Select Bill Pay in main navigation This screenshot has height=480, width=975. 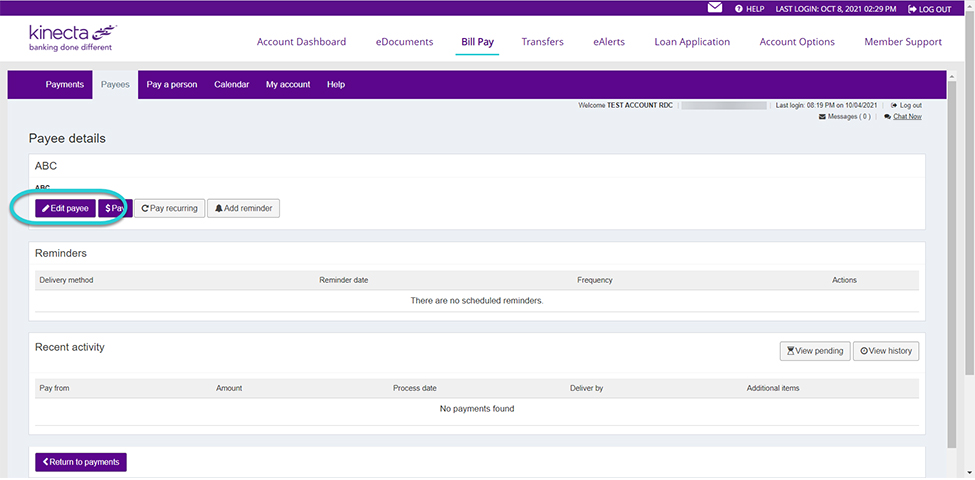(478, 42)
